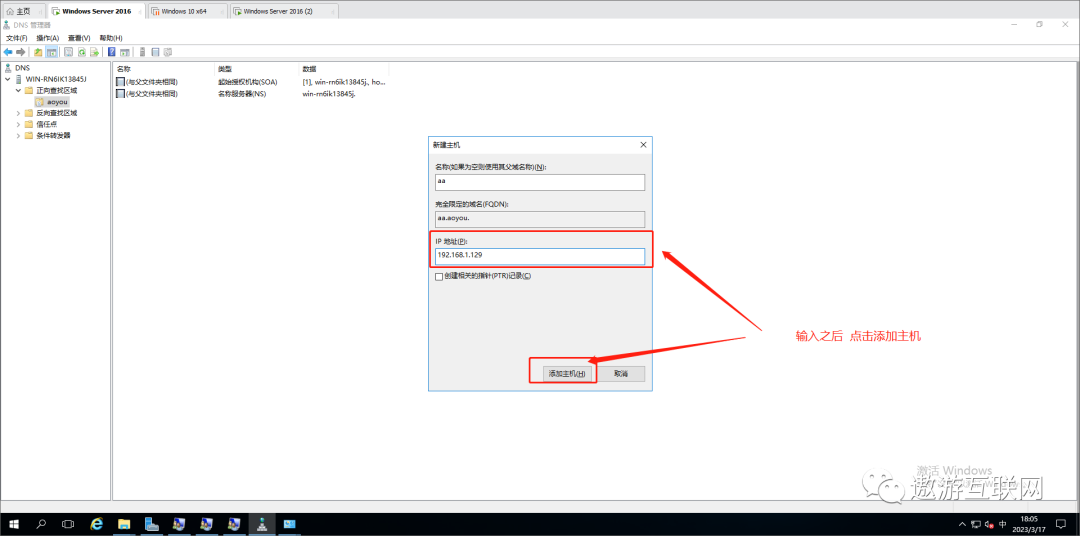Expand the 反向查找区域 tree node
Screen dimensions: 1080x536
pyautogui.click(x=17, y=113)
